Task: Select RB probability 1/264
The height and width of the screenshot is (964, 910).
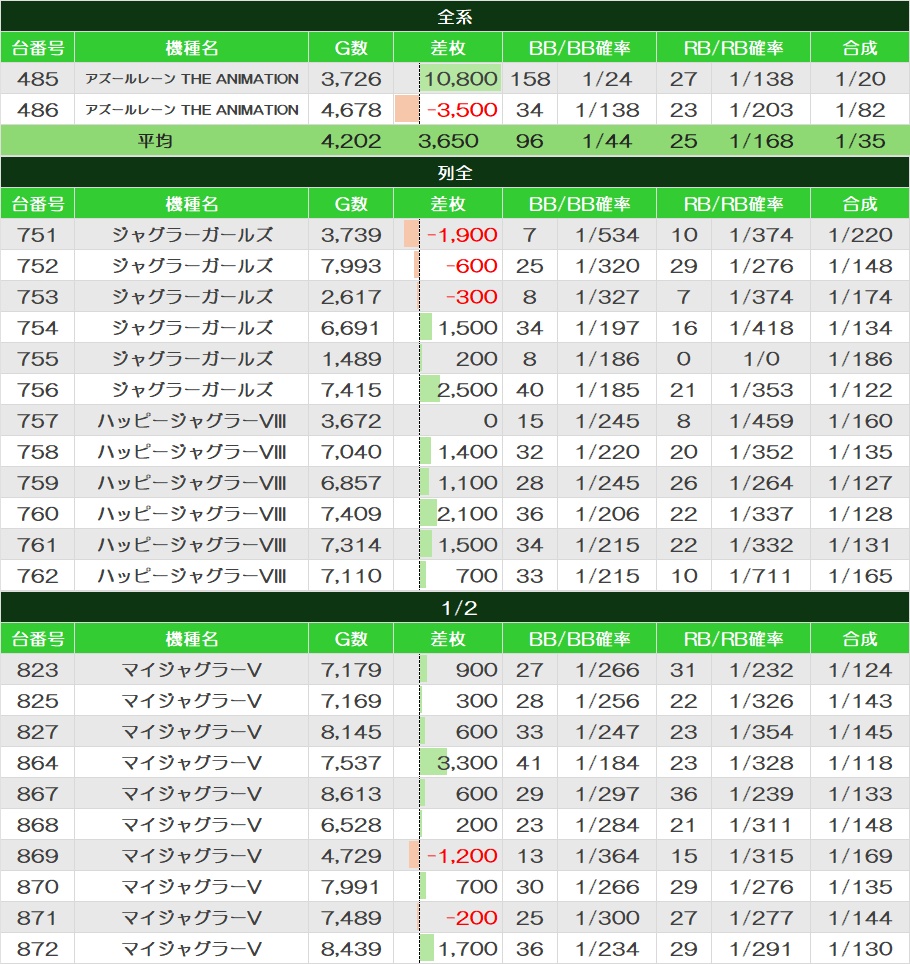Action: tap(761, 483)
